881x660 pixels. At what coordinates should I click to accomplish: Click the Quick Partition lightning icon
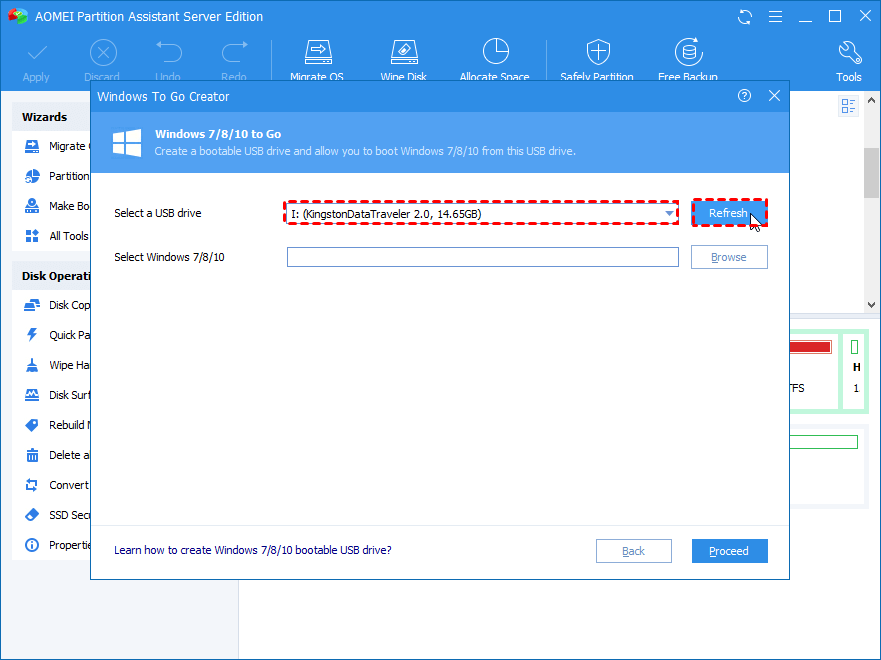pyautogui.click(x=32, y=335)
